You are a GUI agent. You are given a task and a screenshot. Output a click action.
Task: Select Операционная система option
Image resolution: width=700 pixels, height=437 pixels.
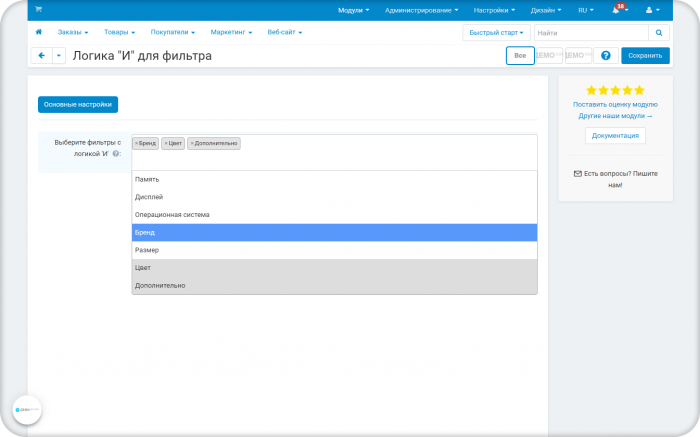tap(334, 215)
